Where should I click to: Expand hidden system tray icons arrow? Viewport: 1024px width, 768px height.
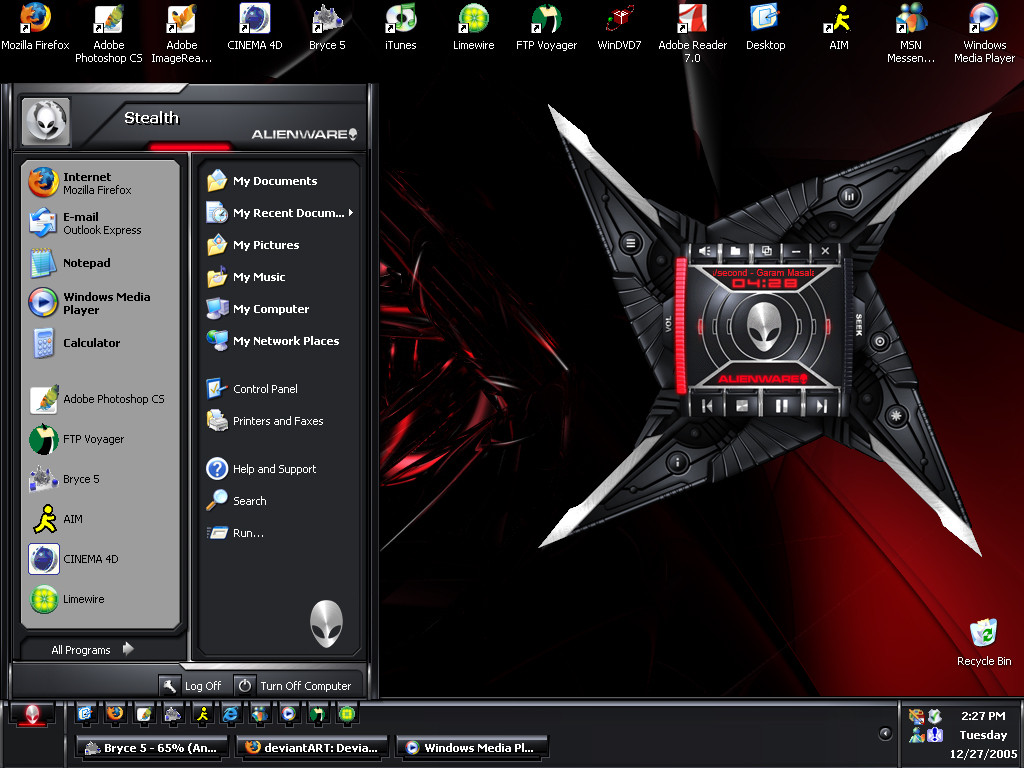pos(885,733)
